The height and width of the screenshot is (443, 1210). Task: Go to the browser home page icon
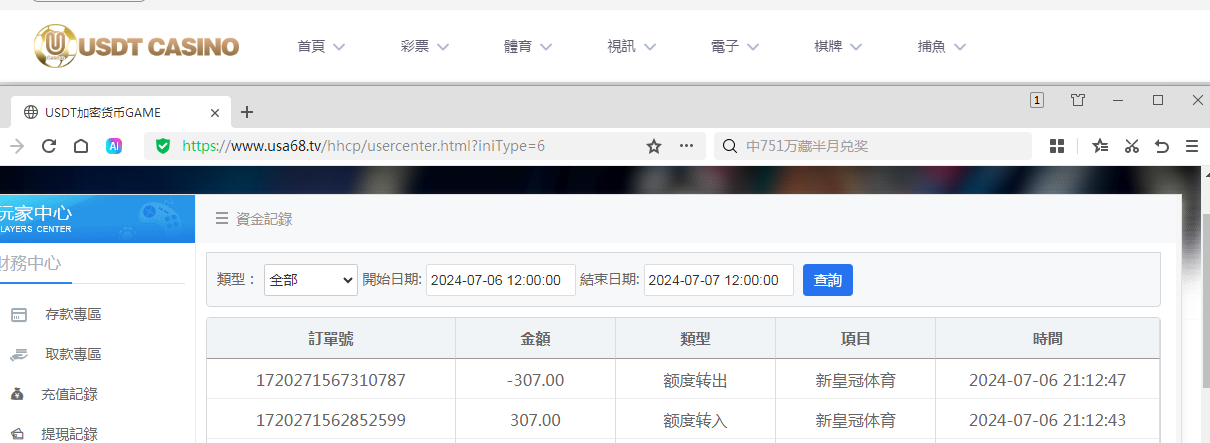(81, 146)
